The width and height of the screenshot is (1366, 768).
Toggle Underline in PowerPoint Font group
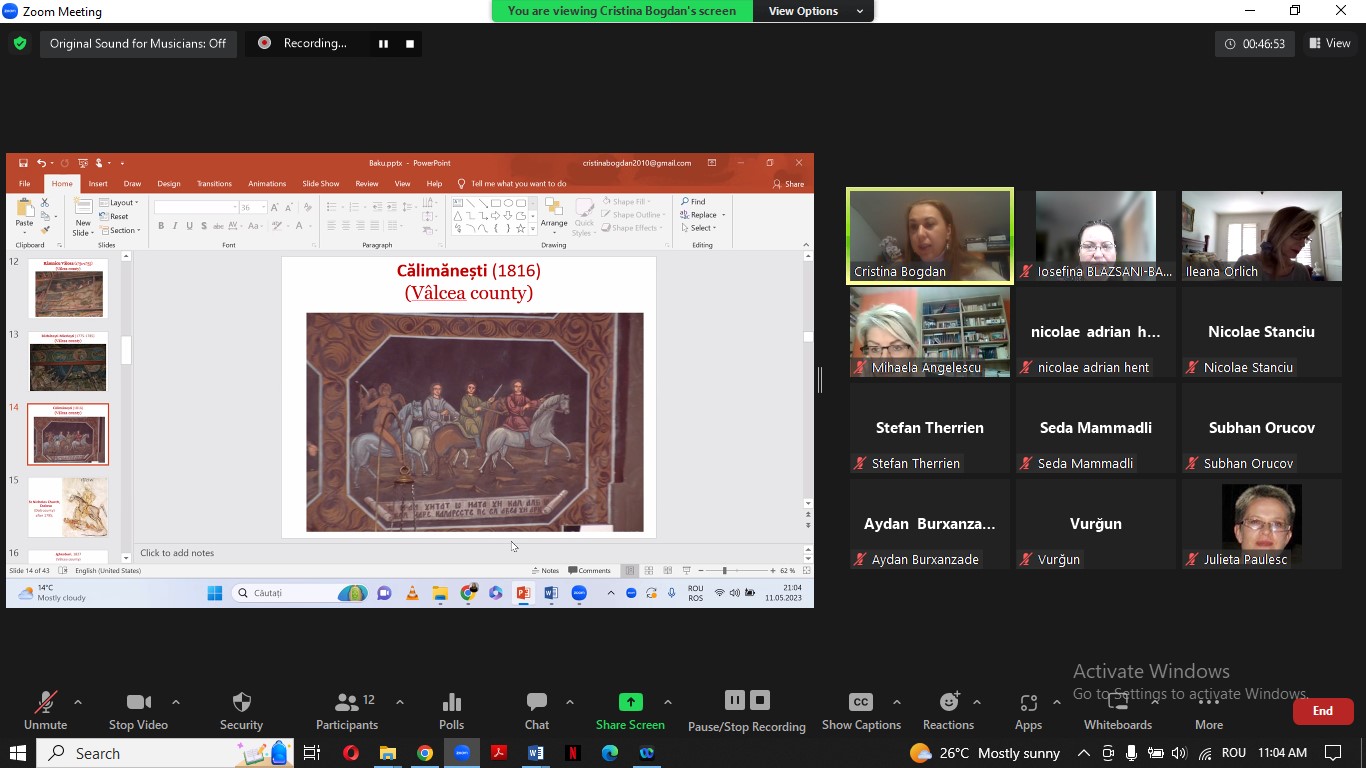click(188, 226)
